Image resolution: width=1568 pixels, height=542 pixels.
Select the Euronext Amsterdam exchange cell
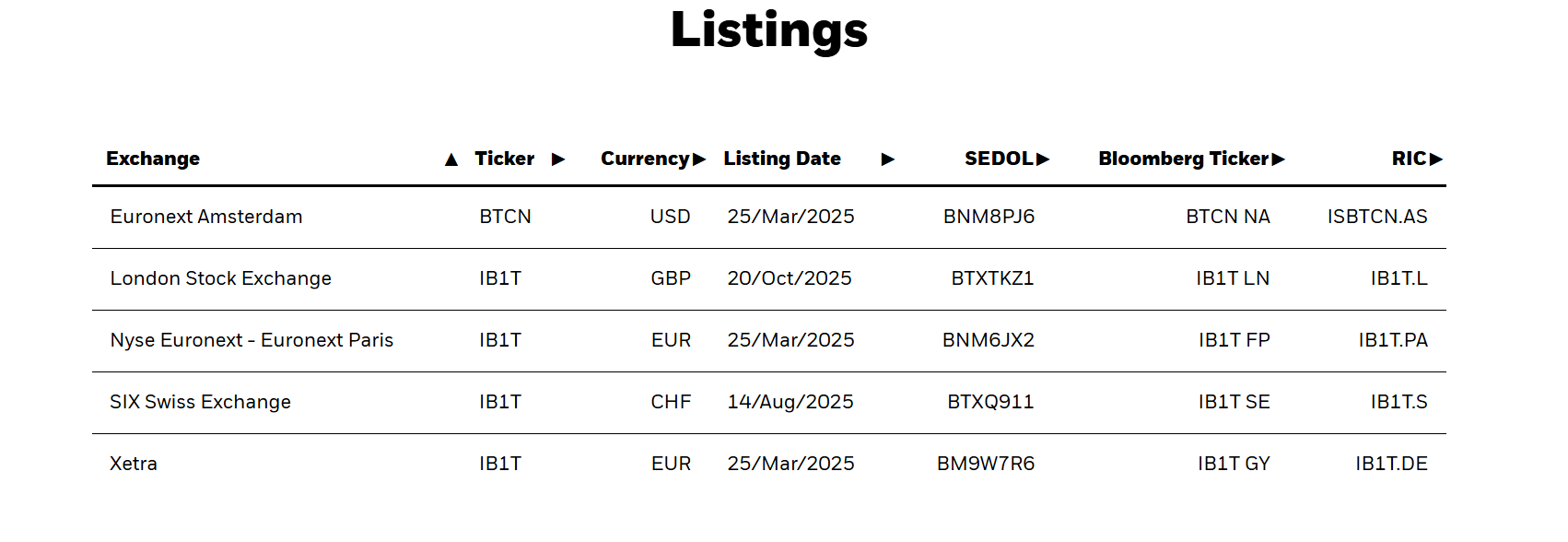point(206,217)
